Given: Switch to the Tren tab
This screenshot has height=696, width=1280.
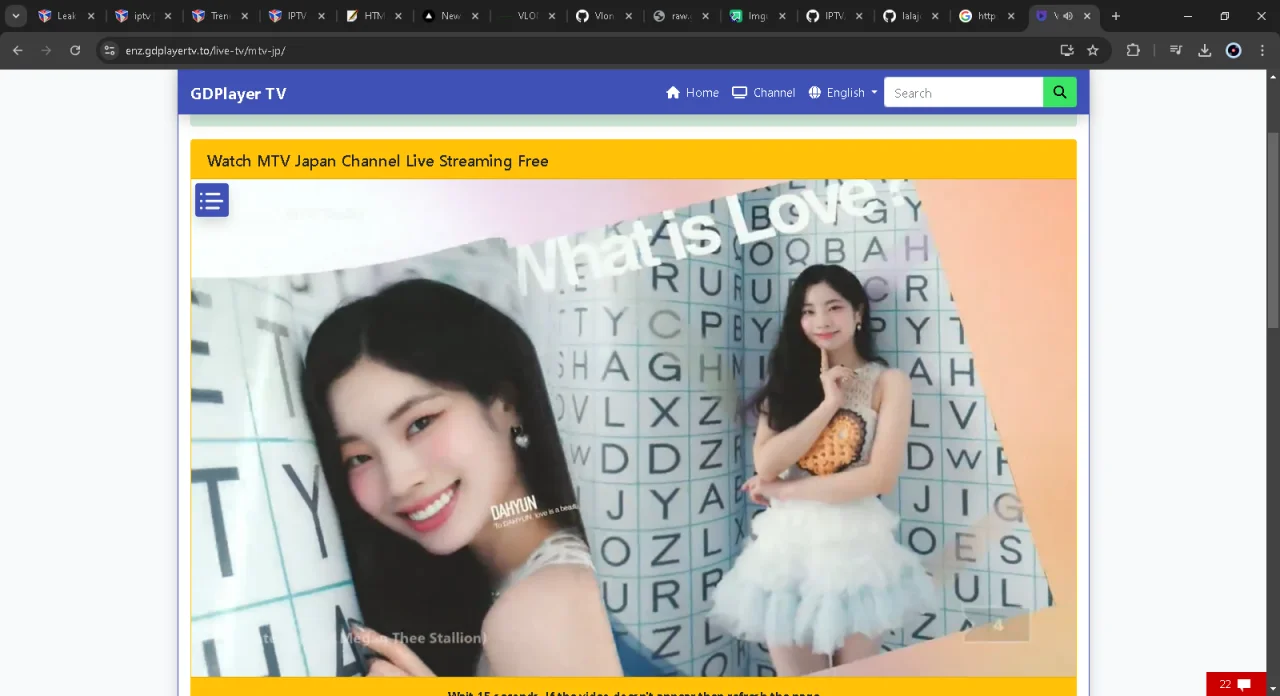Looking at the screenshot, I should point(220,16).
